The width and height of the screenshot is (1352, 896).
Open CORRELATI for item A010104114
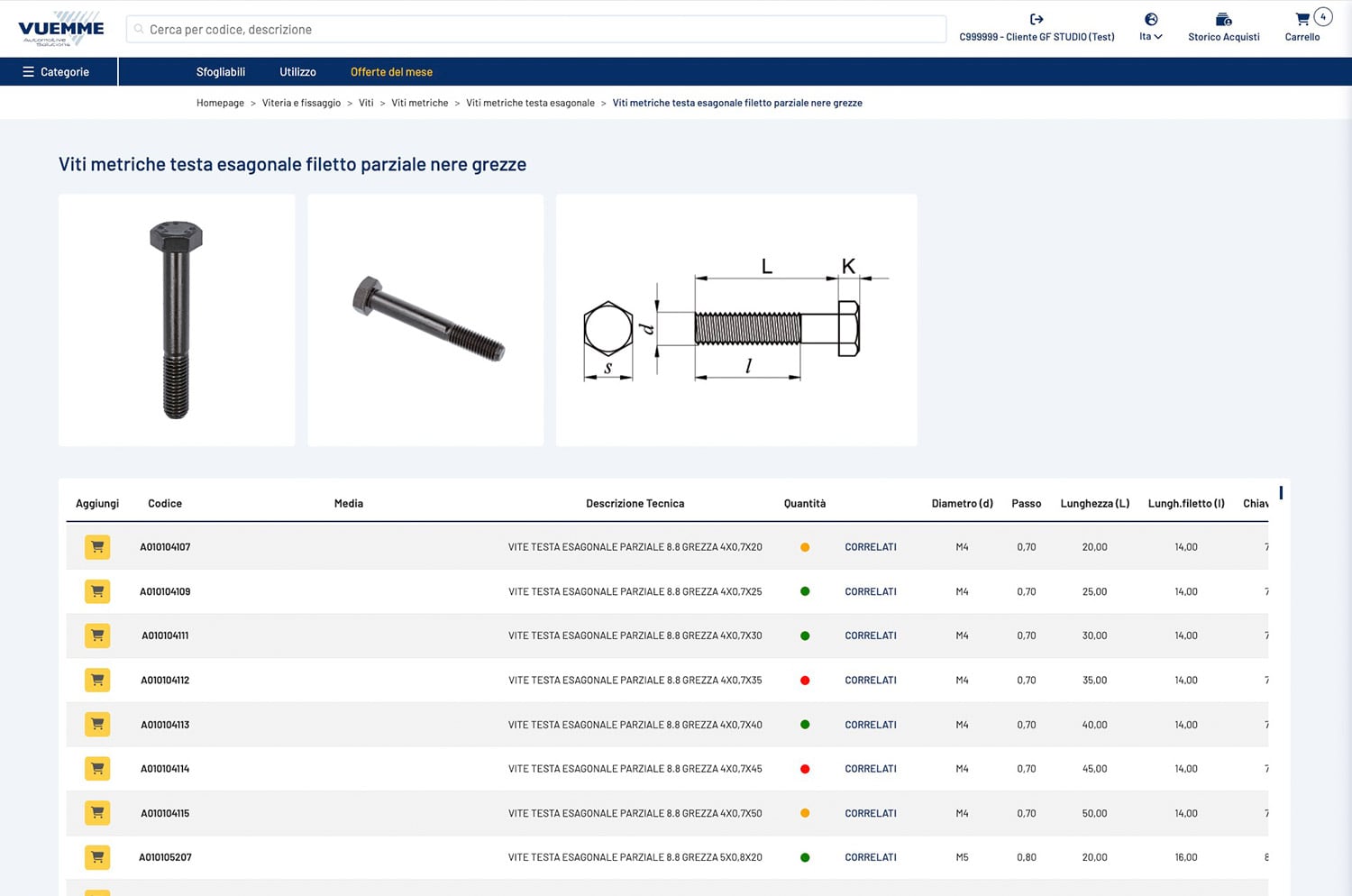(x=870, y=769)
